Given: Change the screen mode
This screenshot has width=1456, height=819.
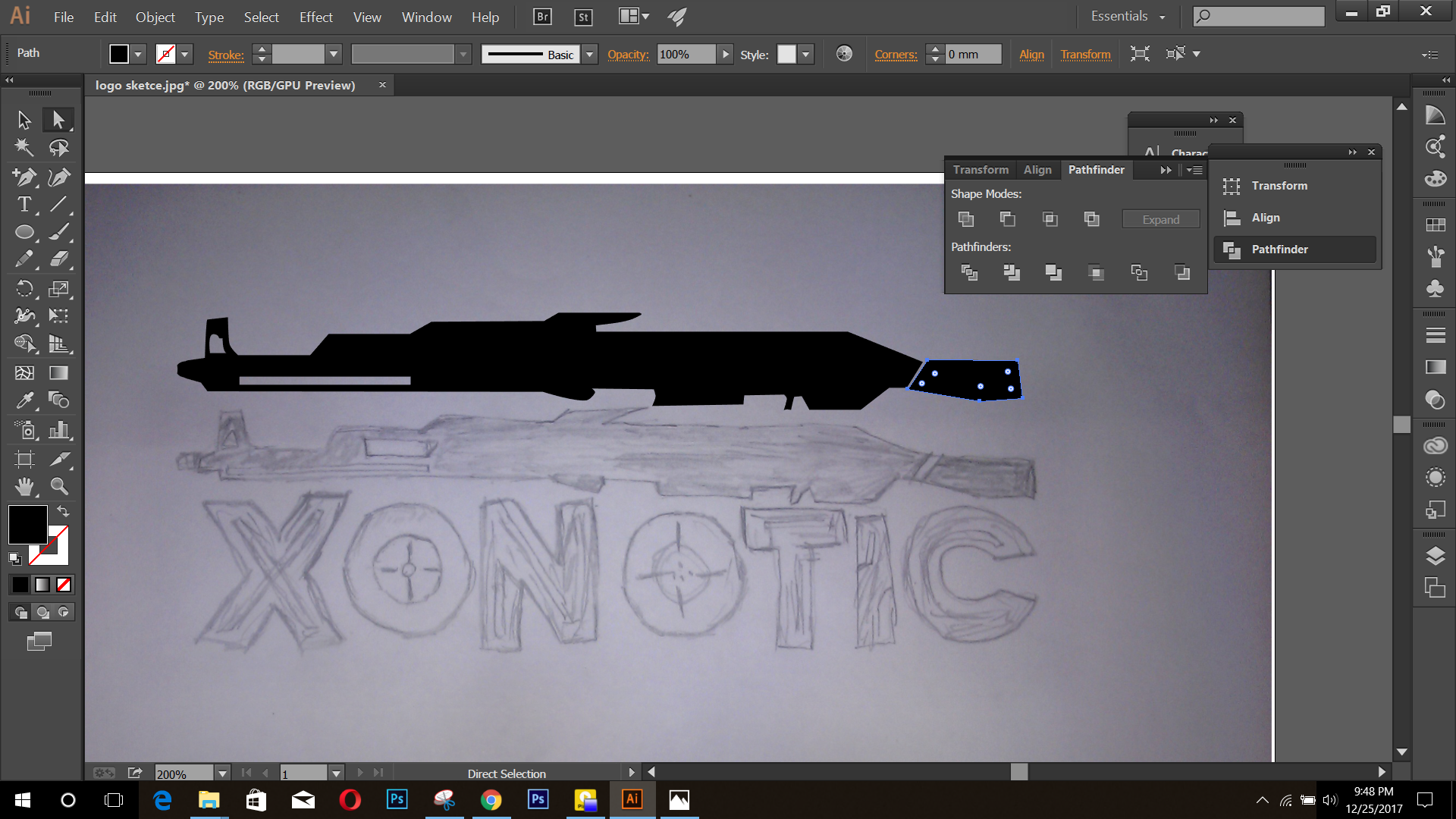Looking at the screenshot, I should (39, 642).
